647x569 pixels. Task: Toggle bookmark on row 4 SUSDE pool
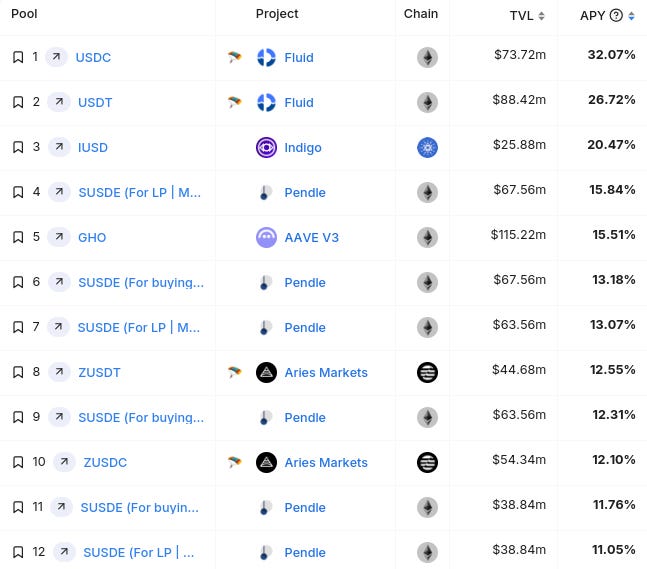(18, 192)
